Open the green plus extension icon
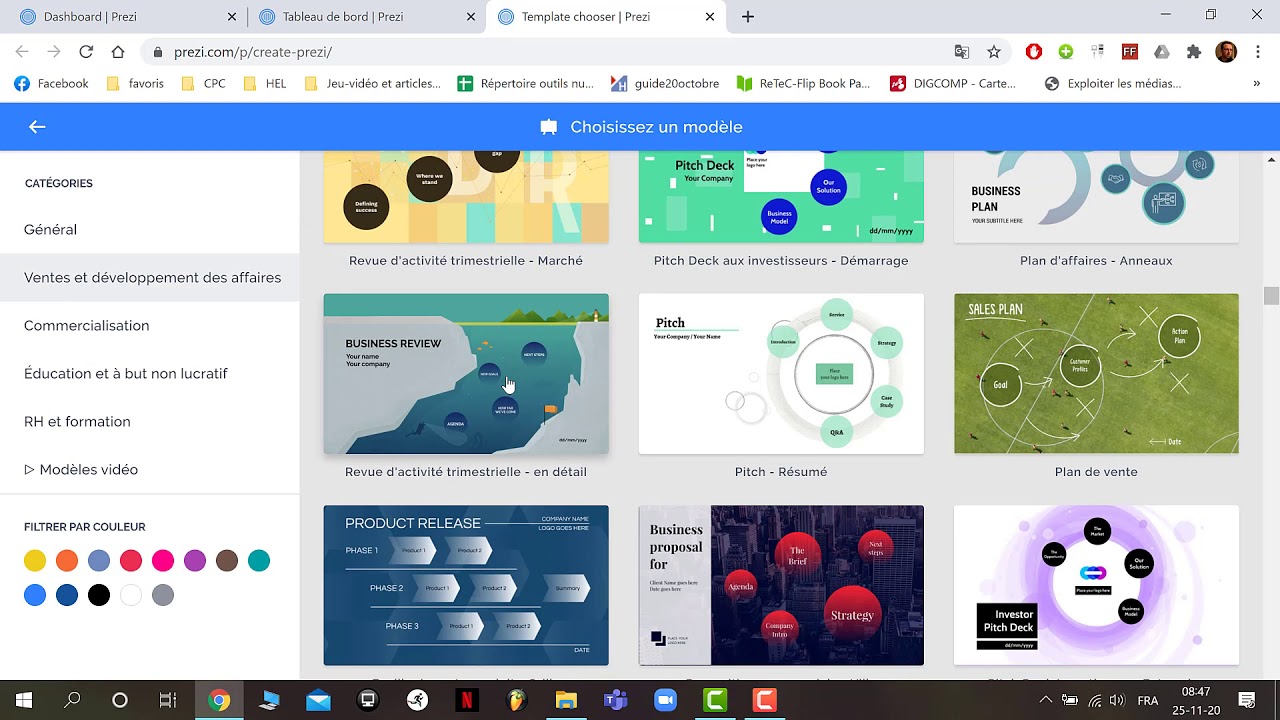 1066,52
